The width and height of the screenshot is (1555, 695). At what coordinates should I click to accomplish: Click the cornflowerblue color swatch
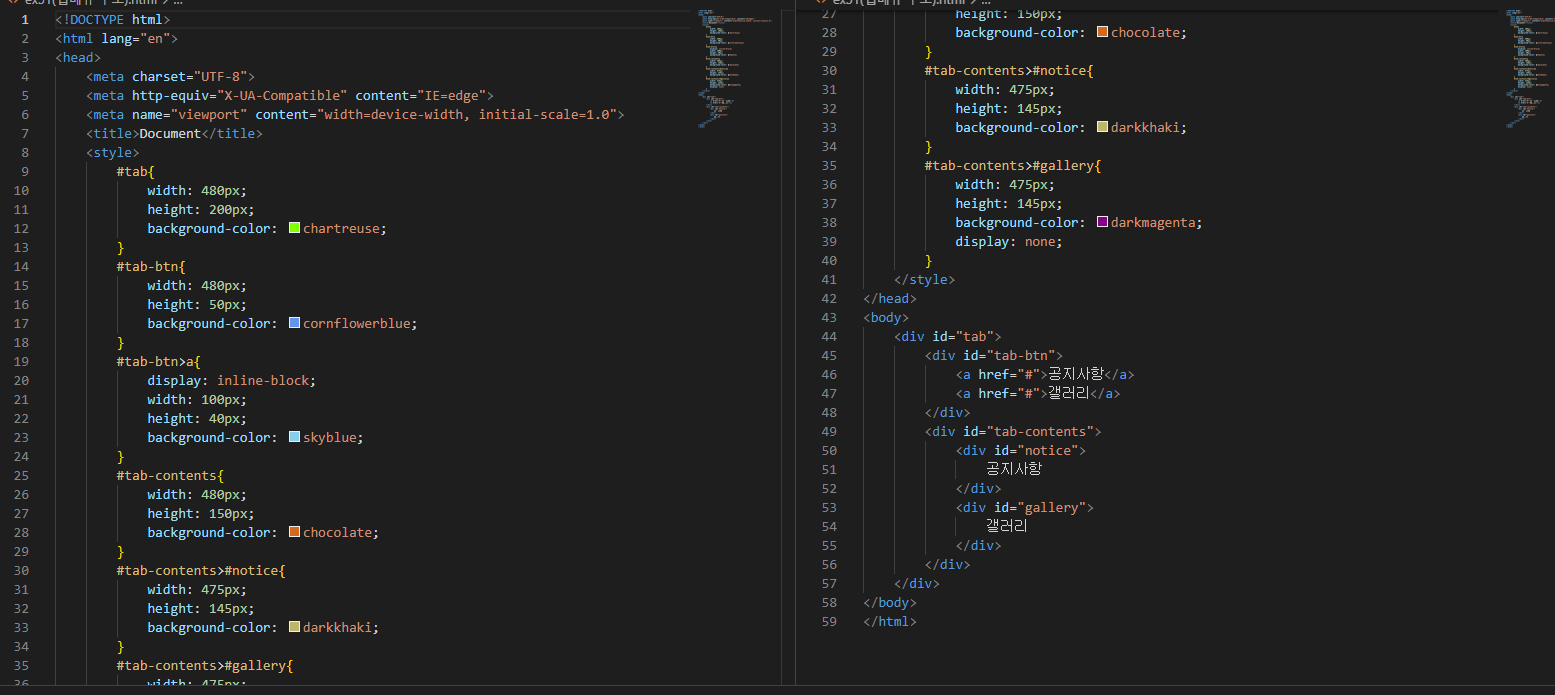[294, 323]
